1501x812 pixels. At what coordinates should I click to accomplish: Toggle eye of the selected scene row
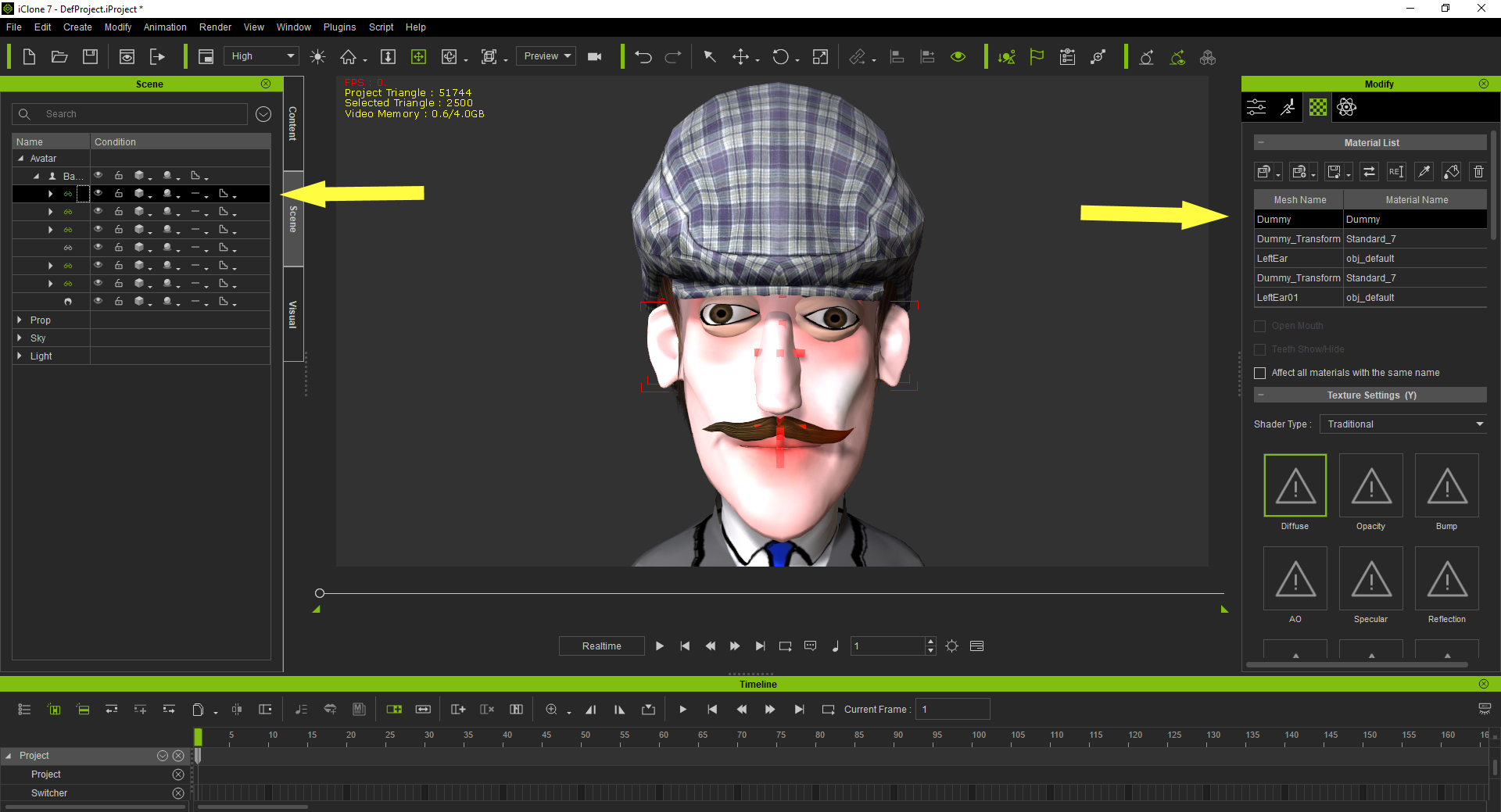tap(99, 193)
